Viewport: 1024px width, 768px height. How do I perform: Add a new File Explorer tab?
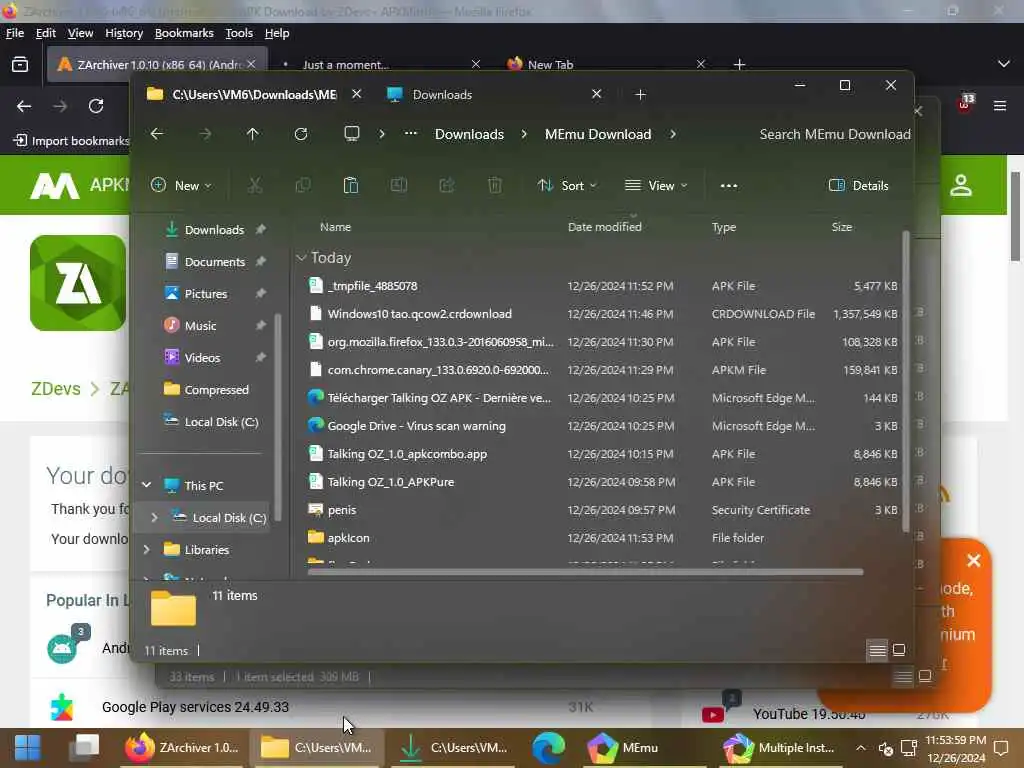click(641, 95)
